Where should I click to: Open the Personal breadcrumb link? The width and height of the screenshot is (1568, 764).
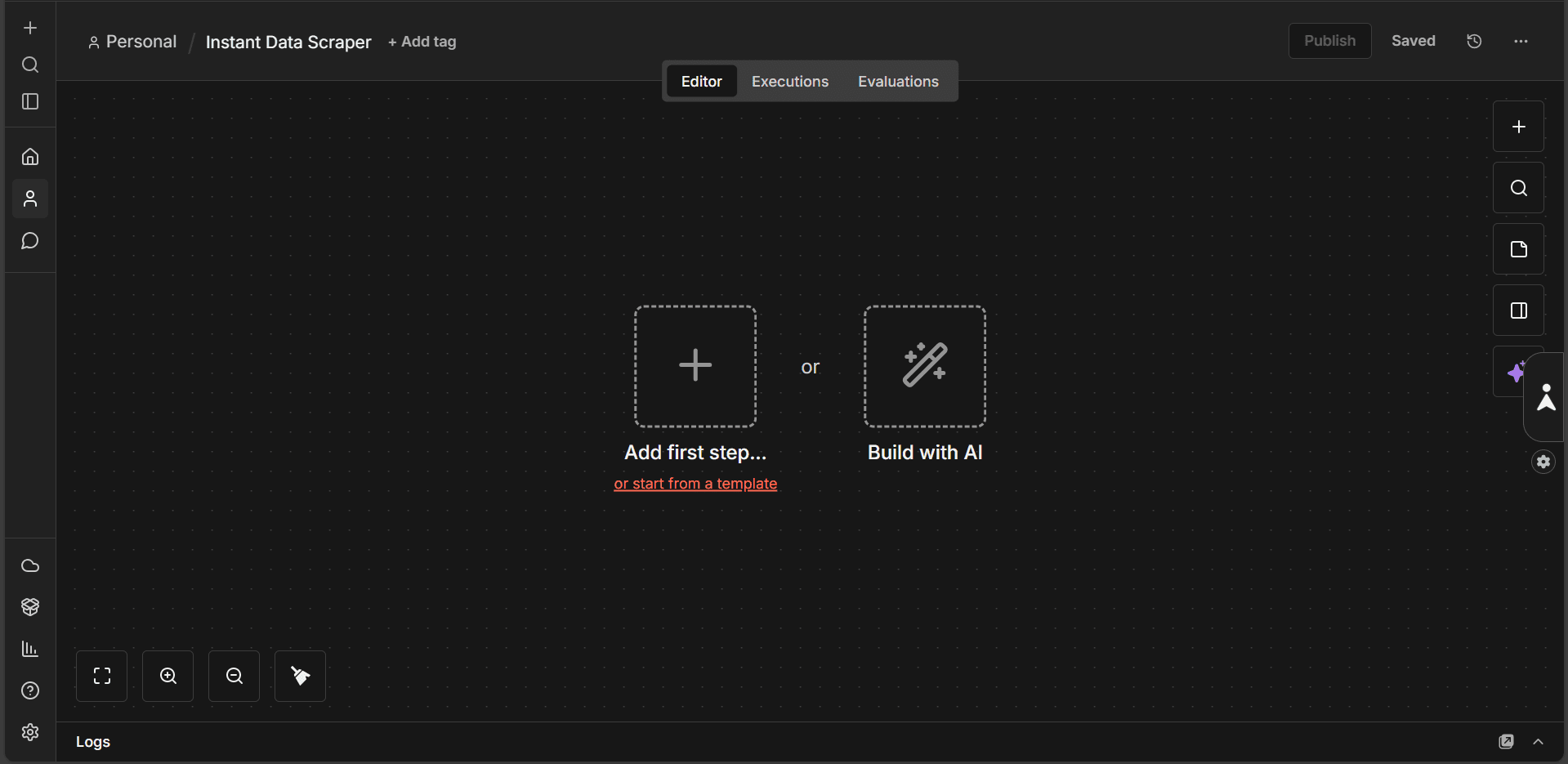coord(132,42)
